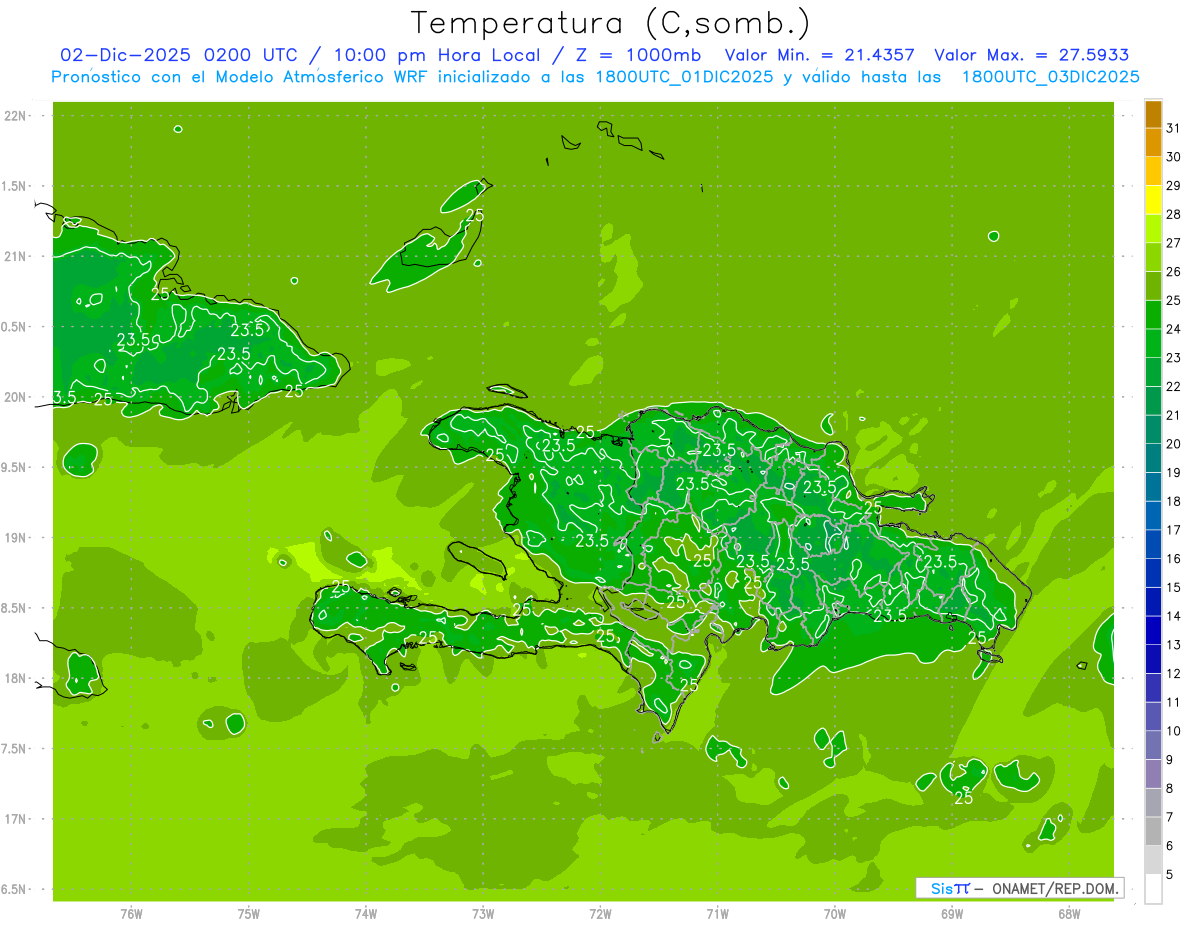Click the "76W" longitude axis label
Image resolution: width=1200 pixels, height=927 pixels.
point(131,914)
